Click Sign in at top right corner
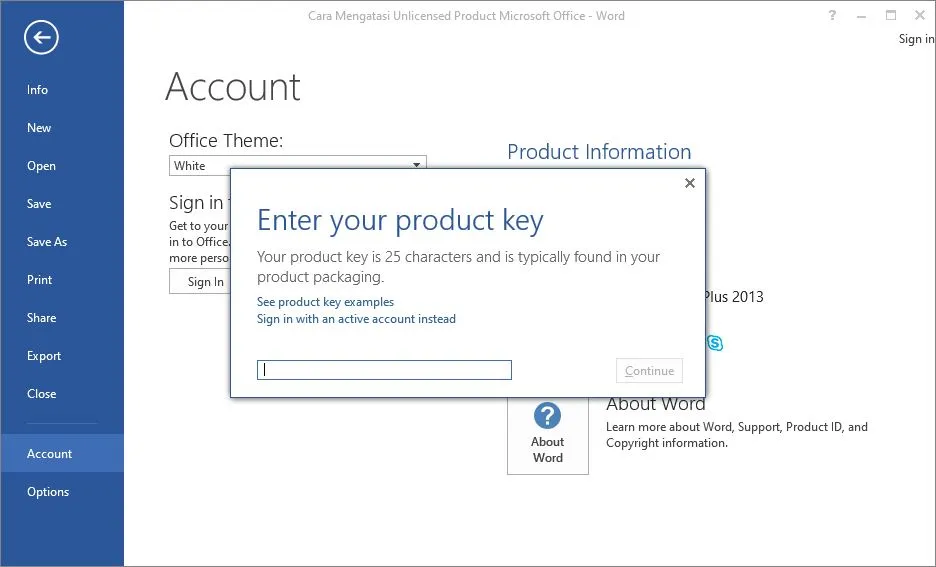 point(916,39)
